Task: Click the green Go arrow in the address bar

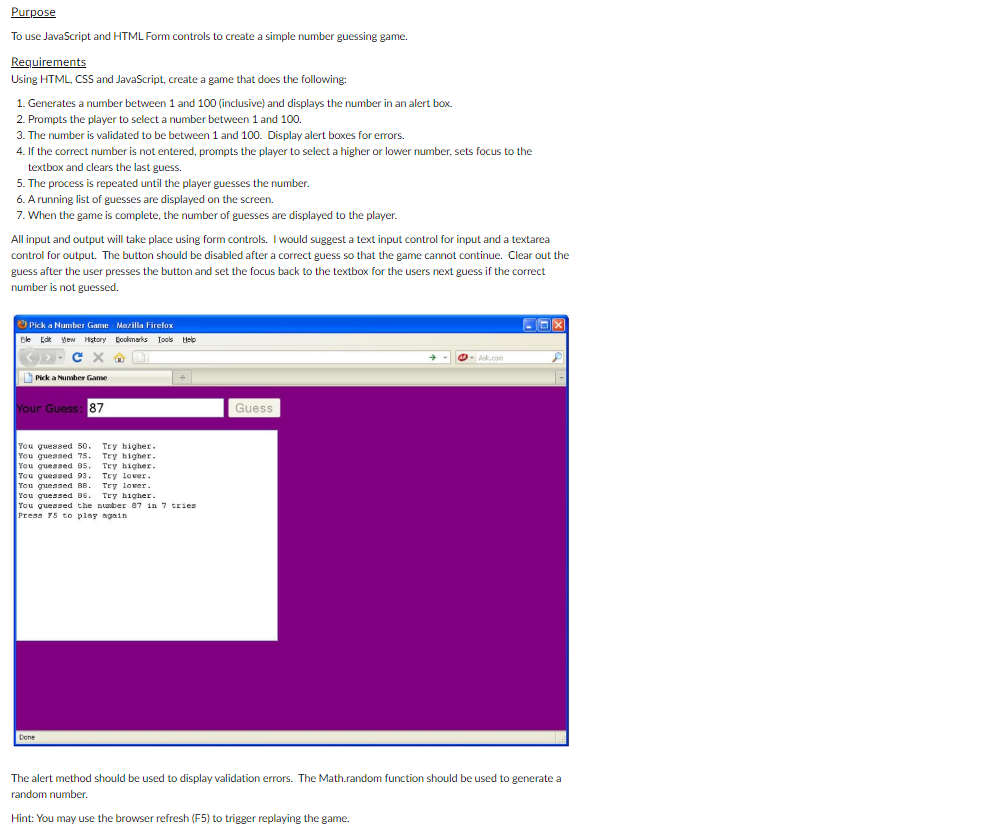Action: (432, 357)
